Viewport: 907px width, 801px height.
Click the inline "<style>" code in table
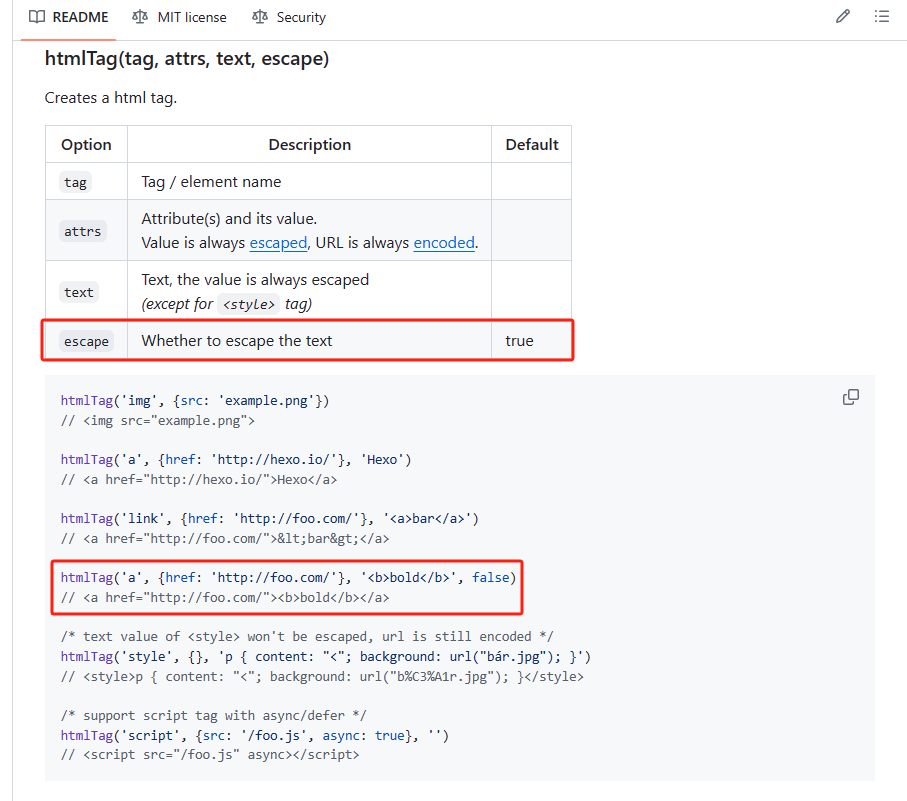(249, 304)
